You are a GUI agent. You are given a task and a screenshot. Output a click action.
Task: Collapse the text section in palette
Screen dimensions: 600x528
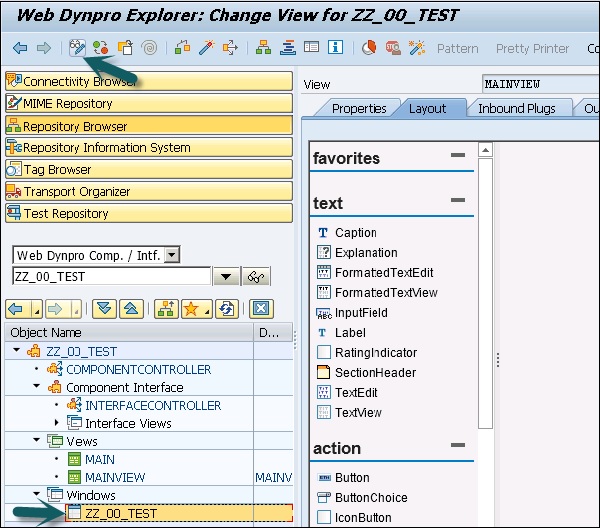click(458, 202)
